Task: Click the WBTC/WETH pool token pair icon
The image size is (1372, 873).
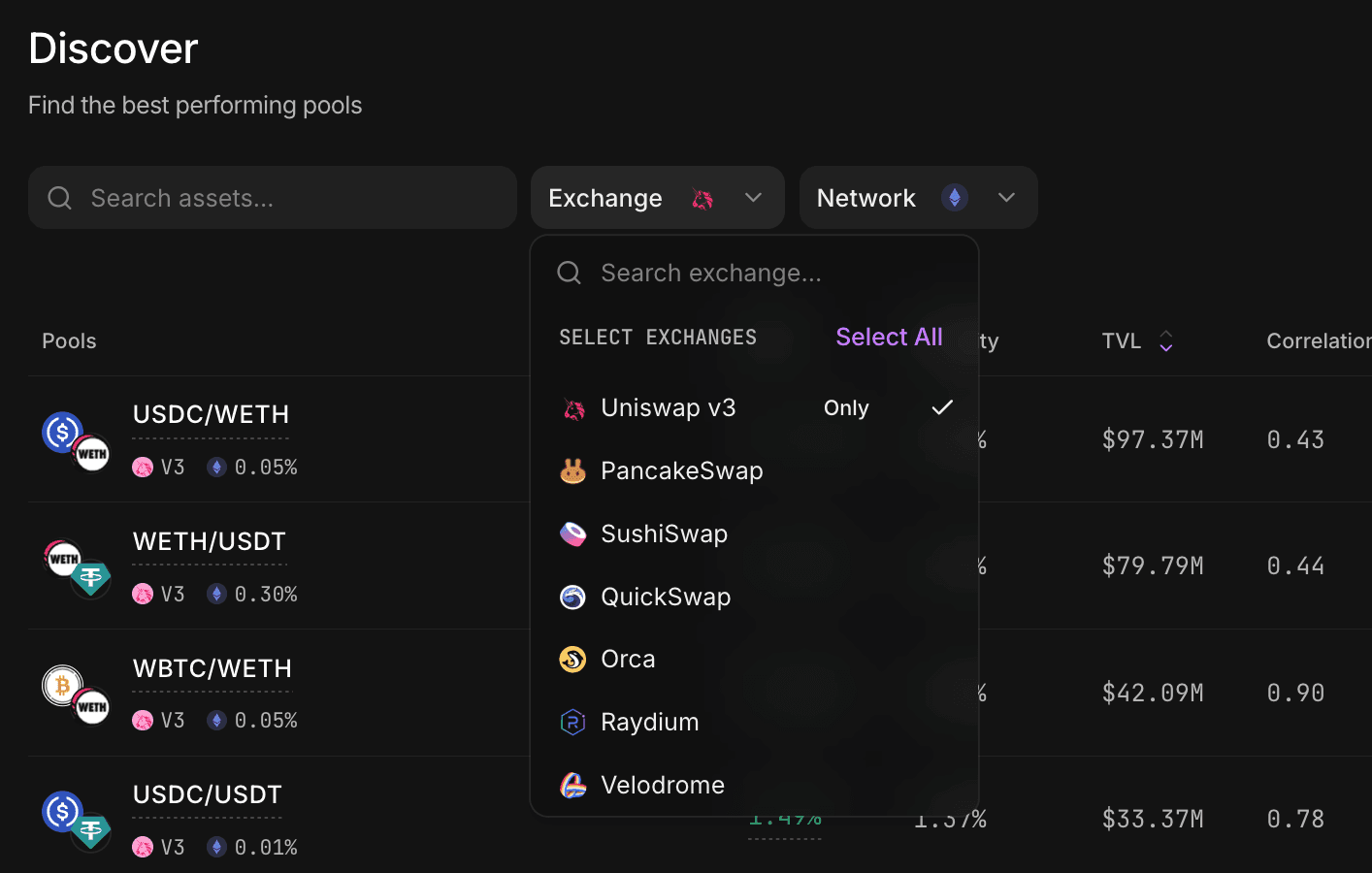Action: tap(77, 694)
